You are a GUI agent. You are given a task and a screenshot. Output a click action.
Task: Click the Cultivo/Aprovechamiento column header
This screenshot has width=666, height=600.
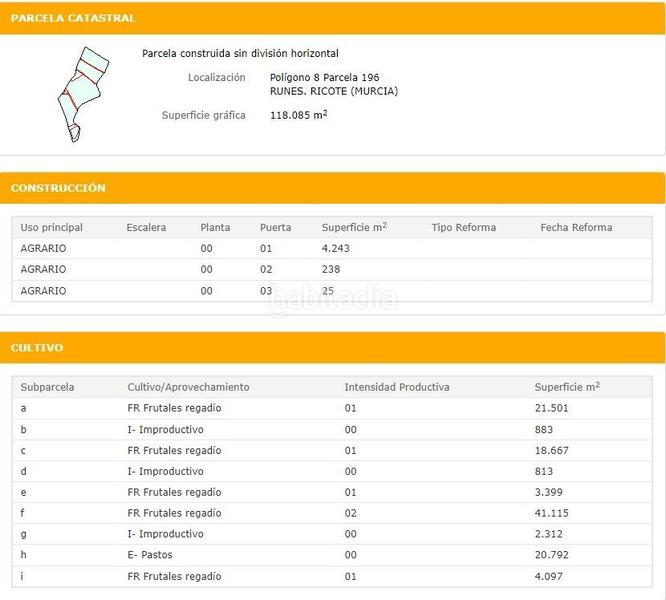[x=188, y=387]
